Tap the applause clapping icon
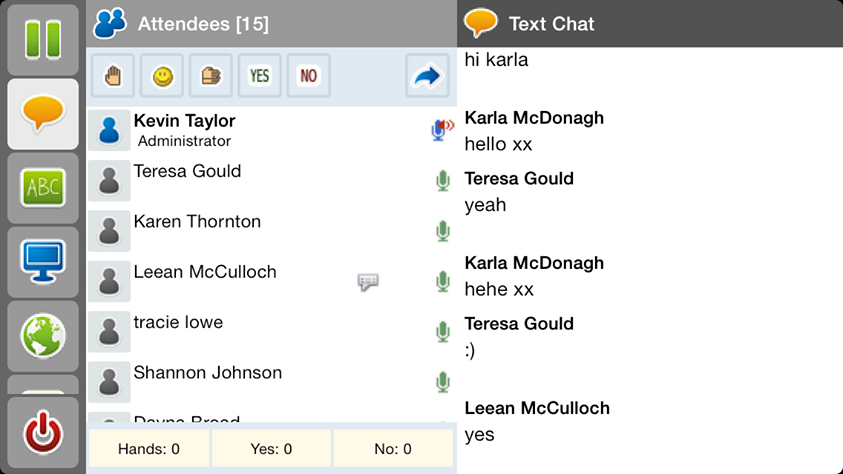The width and height of the screenshot is (843, 474). click(211, 76)
